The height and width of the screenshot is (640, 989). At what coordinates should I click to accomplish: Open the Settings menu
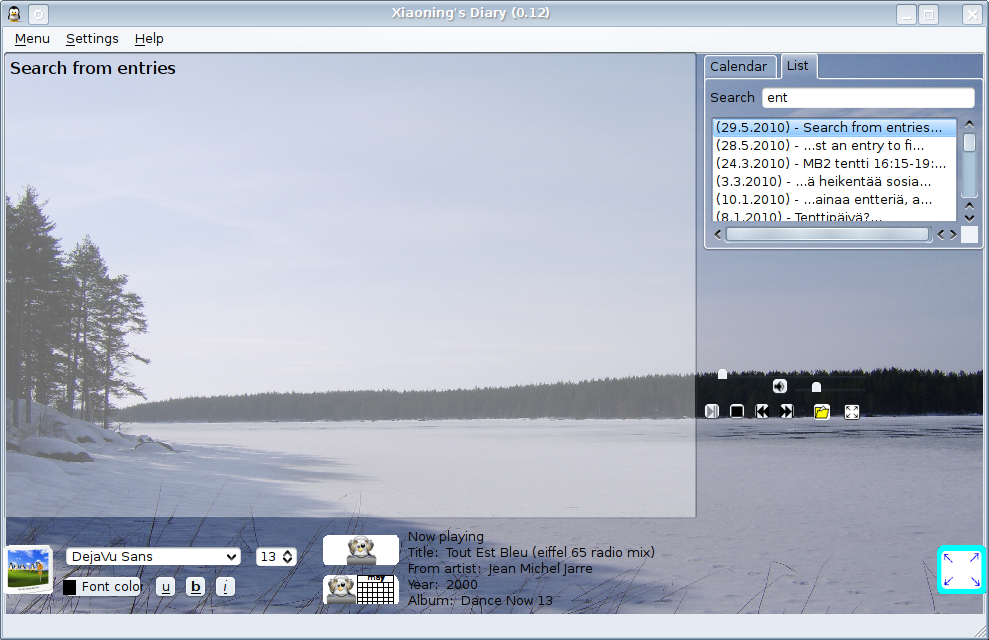pos(92,38)
